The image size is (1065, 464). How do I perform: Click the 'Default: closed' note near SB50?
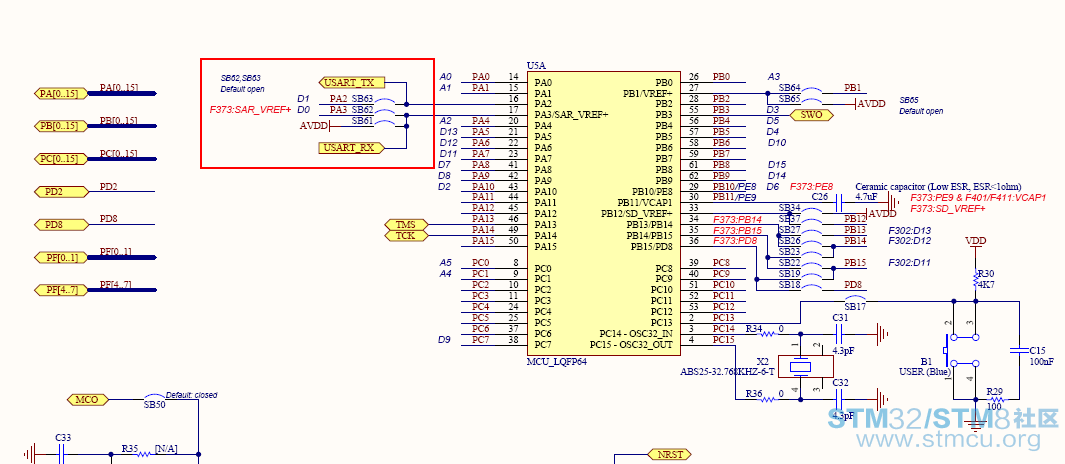coord(192,395)
